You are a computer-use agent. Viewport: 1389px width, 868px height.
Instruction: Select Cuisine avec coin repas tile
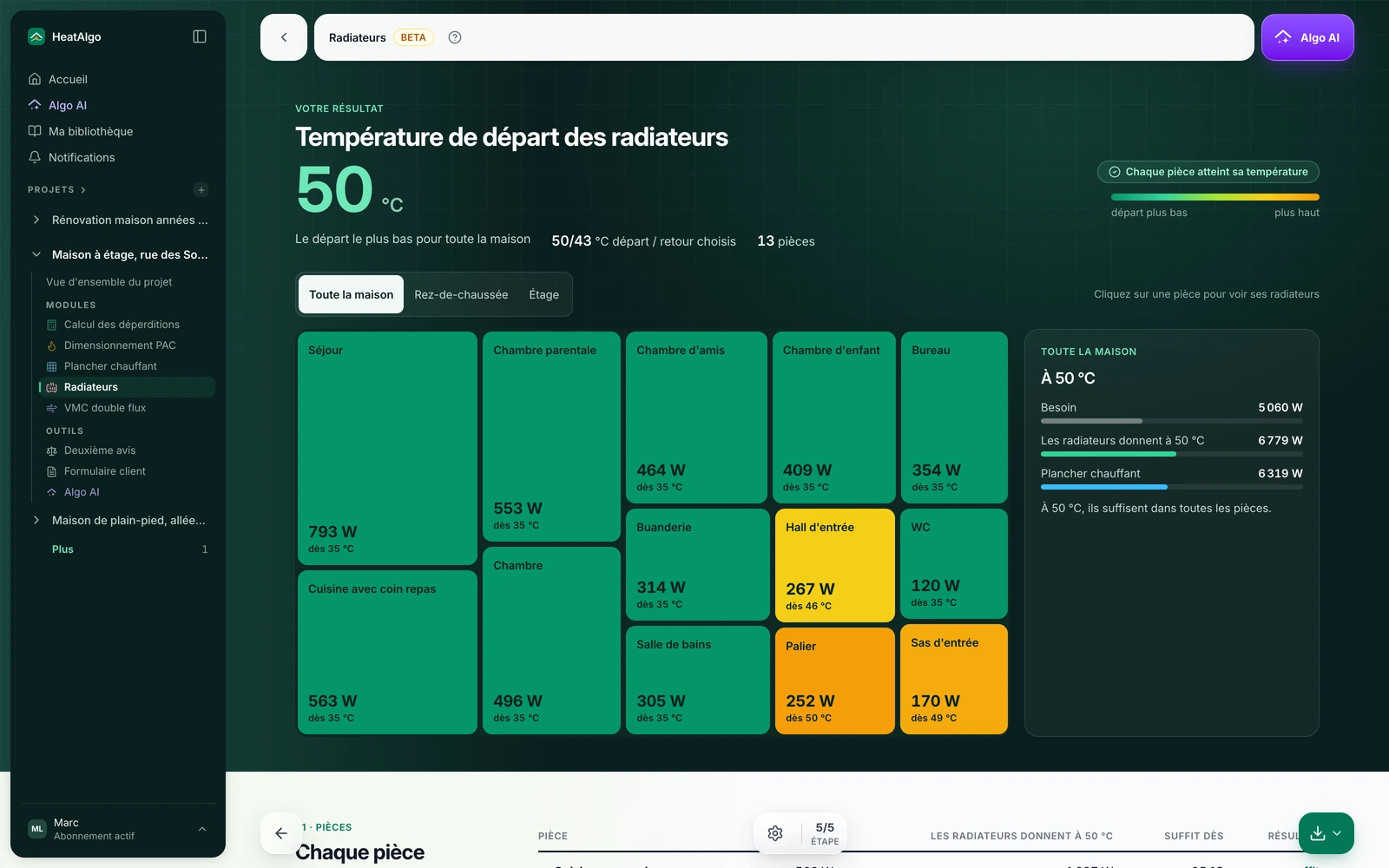(387, 652)
